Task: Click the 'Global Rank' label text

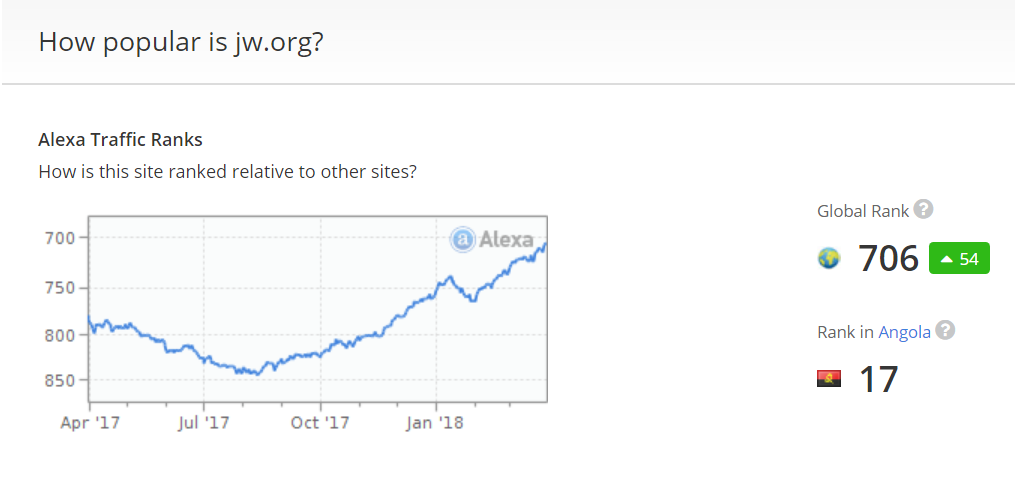Action: click(863, 211)
